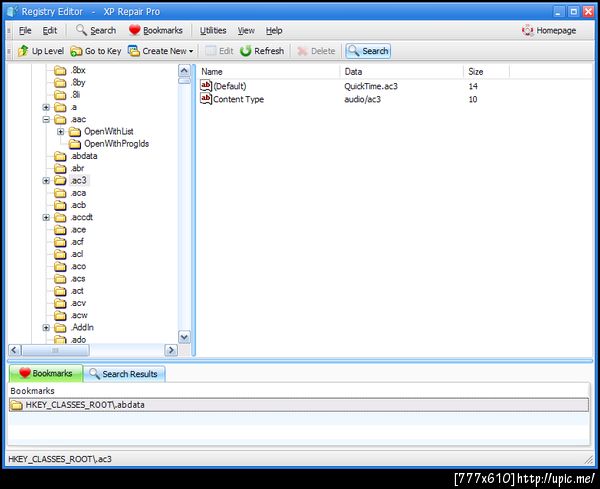Select the .ac3 tree item label

coord(79,180)
